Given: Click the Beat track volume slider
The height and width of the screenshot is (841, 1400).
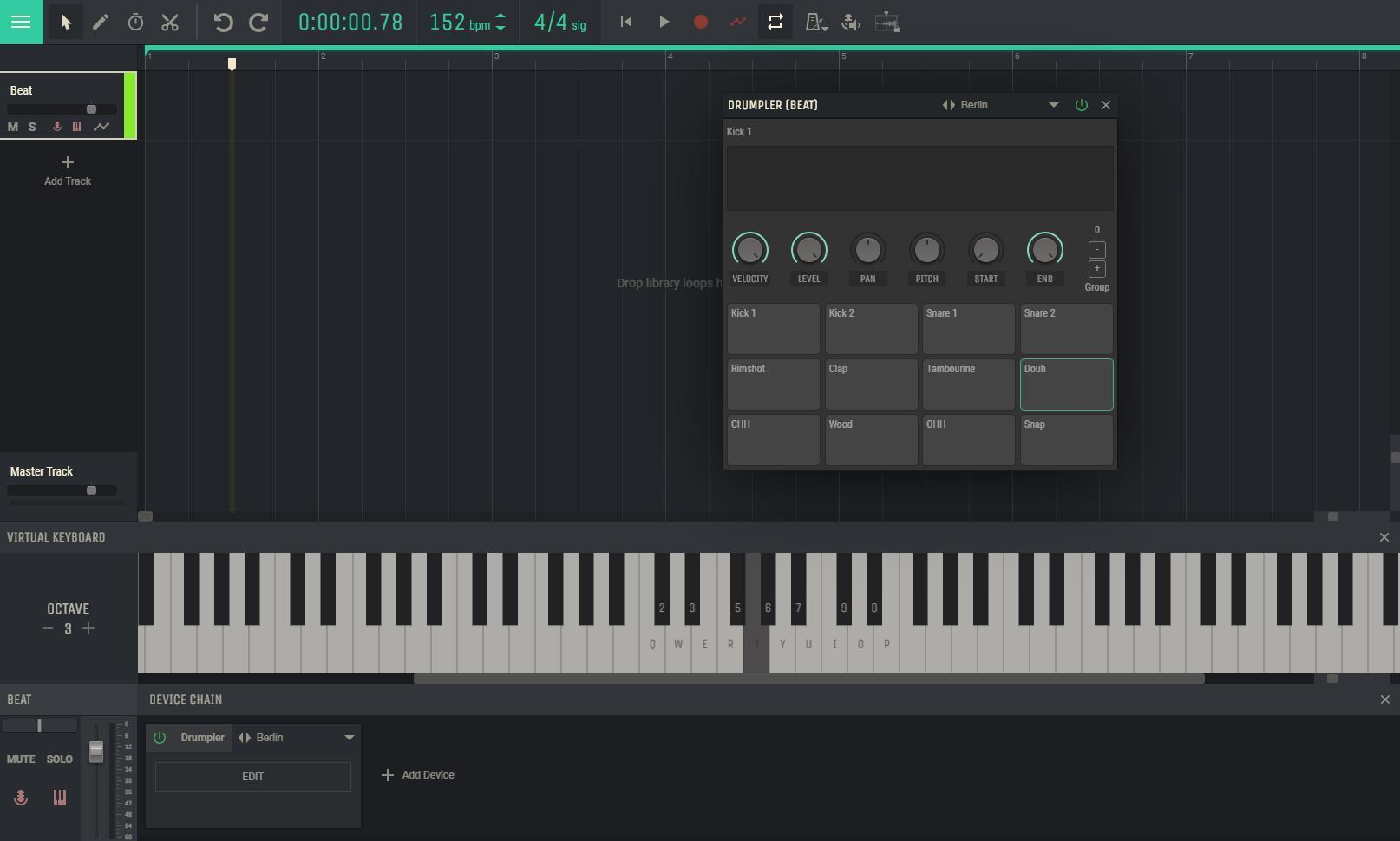Looking at the screenshot, I should 90,108.
